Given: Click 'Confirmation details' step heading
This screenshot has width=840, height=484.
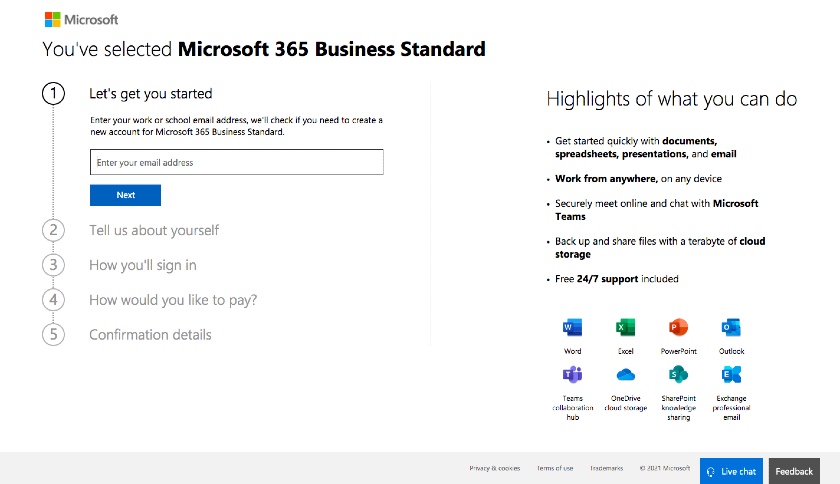Looking at the screenshot, I should point(150,334).
